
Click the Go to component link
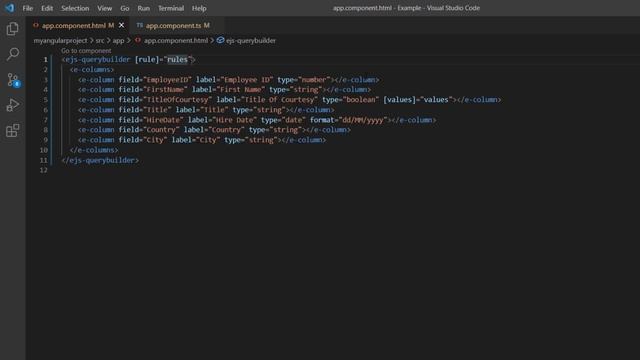86,51
